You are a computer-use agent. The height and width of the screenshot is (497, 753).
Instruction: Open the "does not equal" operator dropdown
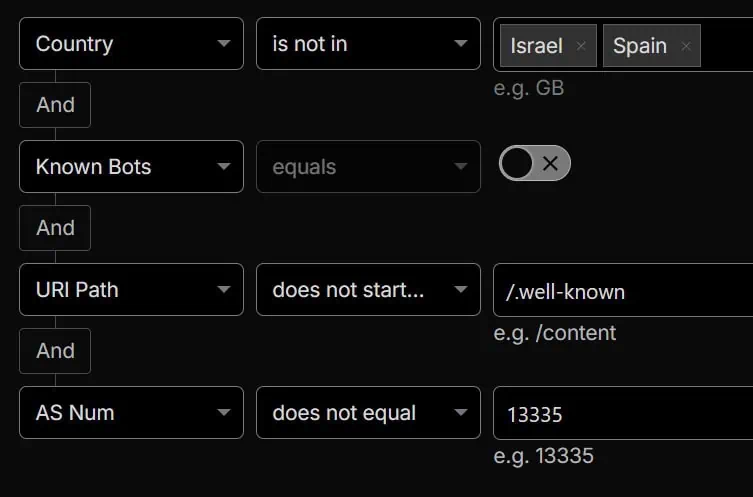(368, 413)
